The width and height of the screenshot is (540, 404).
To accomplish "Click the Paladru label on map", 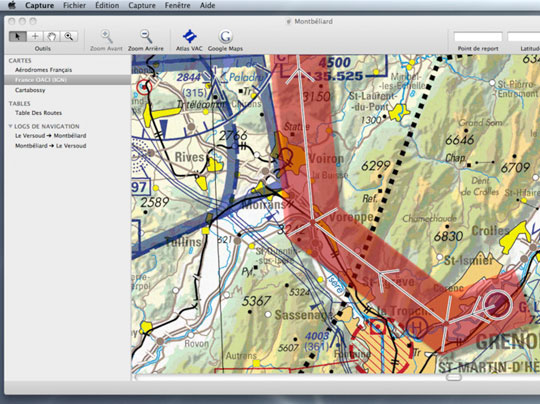I will [x=246, y=77].
